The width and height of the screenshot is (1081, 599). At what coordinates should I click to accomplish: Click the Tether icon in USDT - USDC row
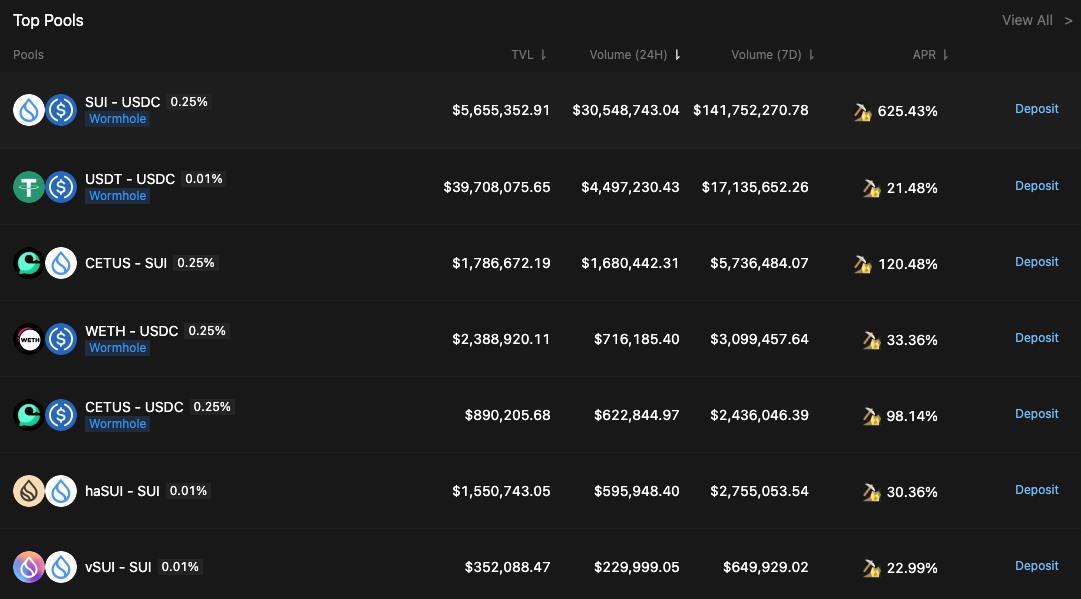[x=29, y=187]
